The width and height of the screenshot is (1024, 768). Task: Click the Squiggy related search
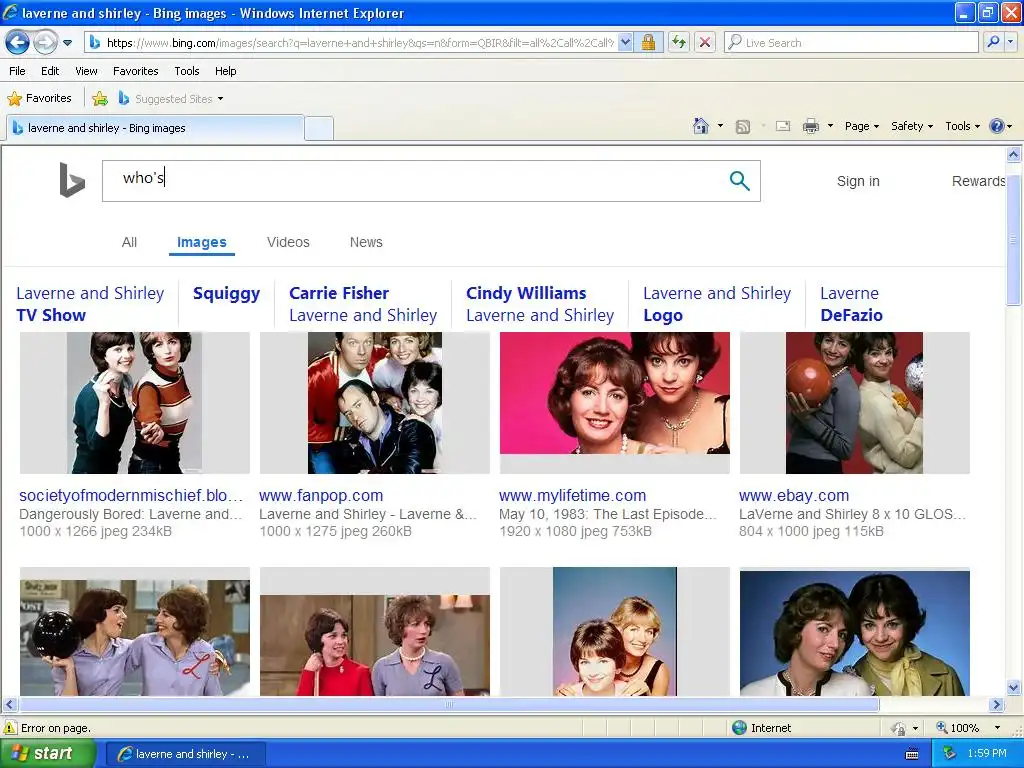tap(226, 294)
